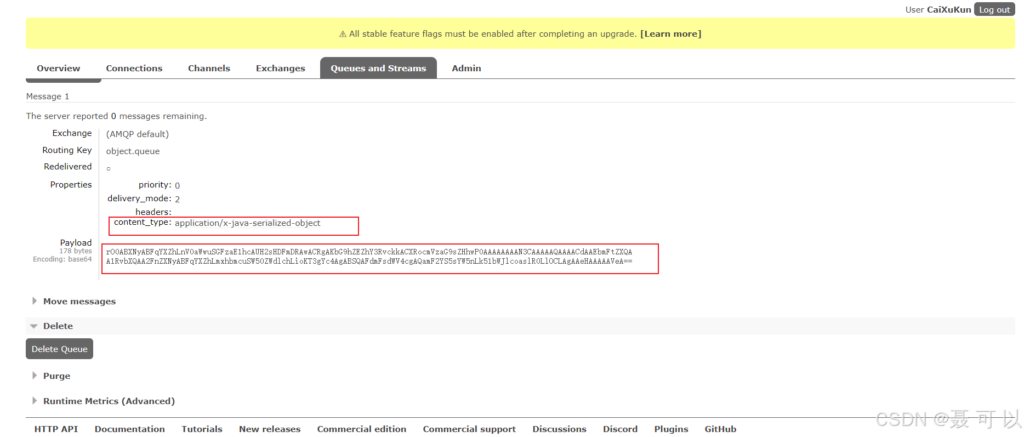Click the warning icon in yellow banner
The height and width of the screenshot is (437, 1024).
click(342, 34)
